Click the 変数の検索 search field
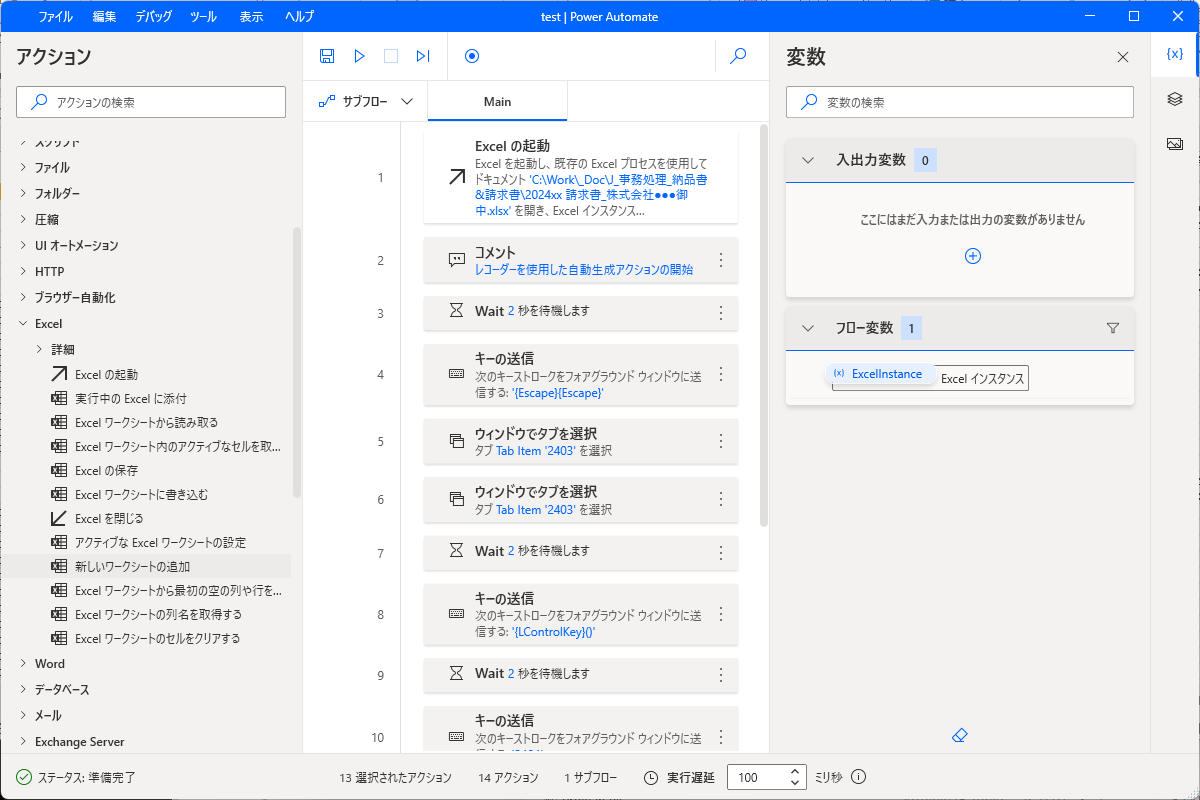This screenshot has width=1200, height=800. click(x=960, y=102)
